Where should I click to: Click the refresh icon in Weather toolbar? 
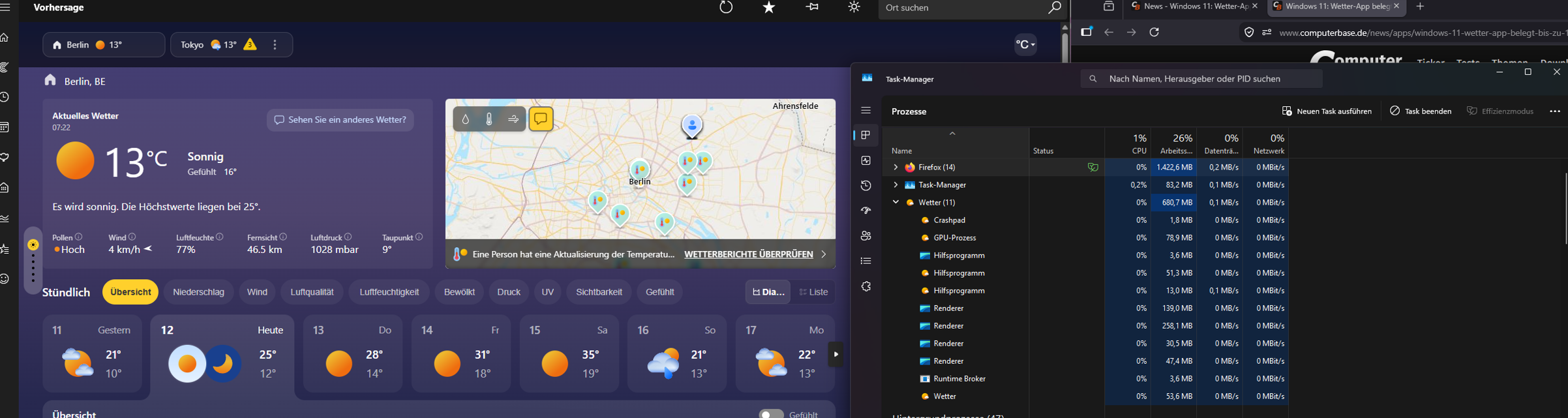click(x=726, y=7)
